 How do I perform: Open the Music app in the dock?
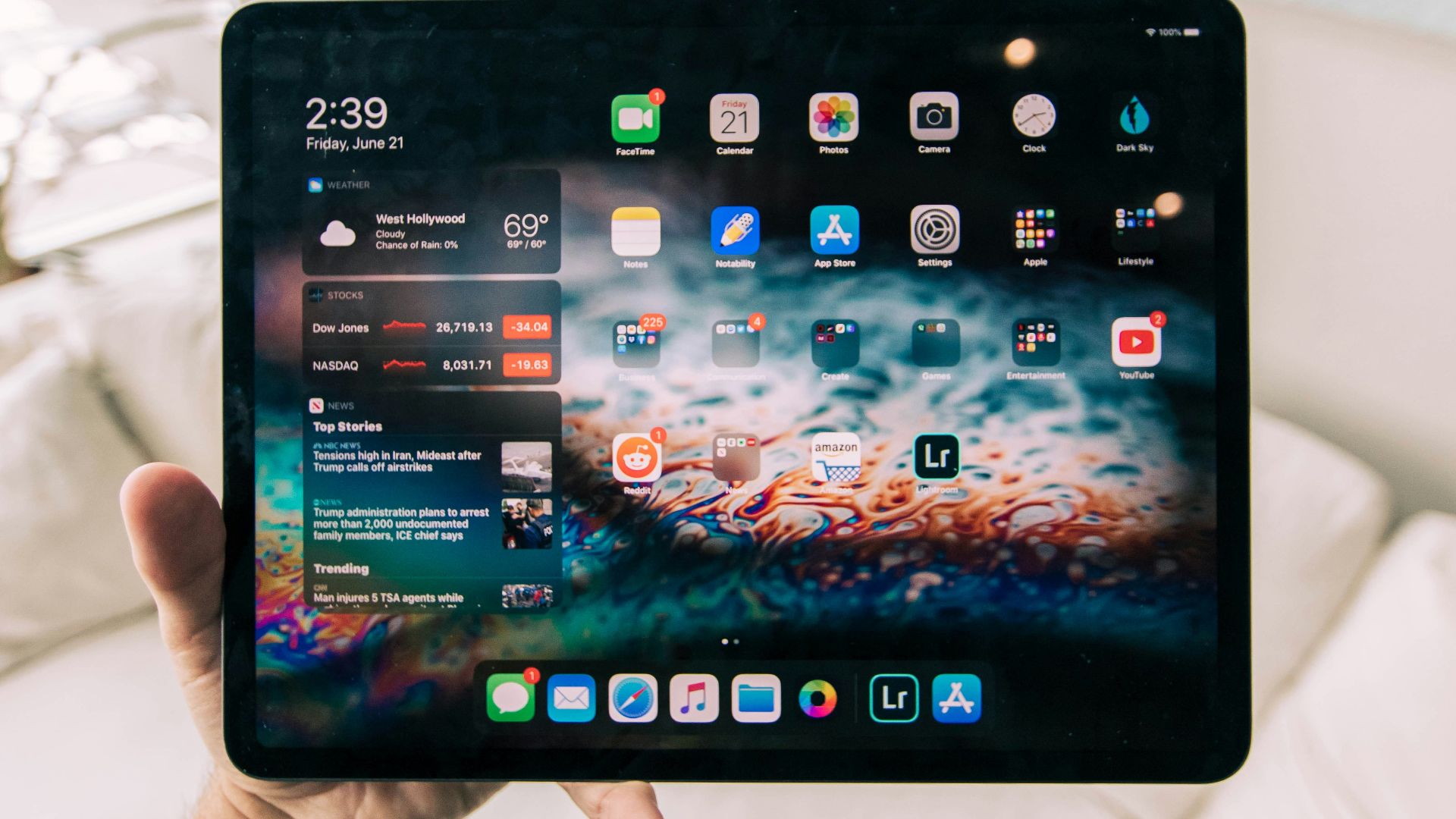click(694, 698)
